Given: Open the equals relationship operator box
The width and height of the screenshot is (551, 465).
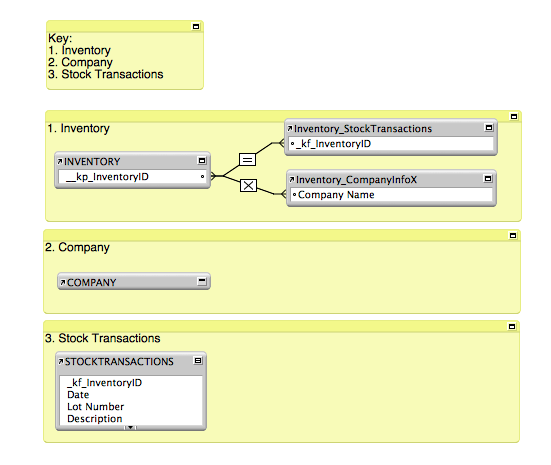Looking at the screenshot, I should [247, 160].
